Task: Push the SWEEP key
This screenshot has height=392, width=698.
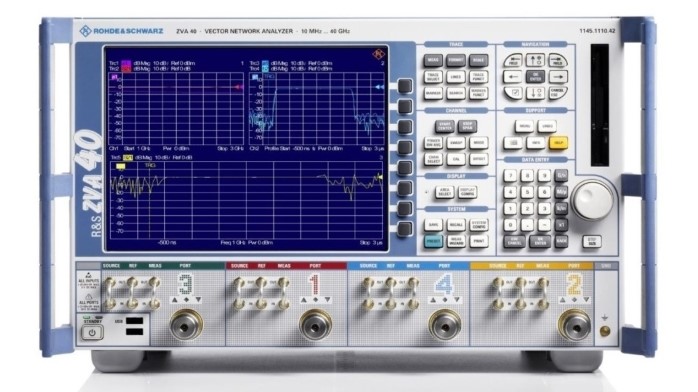Action: click(455, 143)
